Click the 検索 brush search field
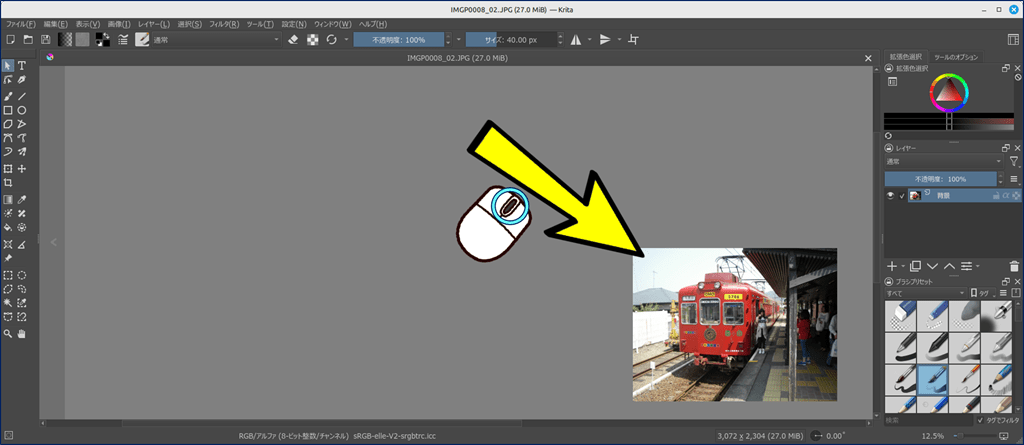 point(925,420)
